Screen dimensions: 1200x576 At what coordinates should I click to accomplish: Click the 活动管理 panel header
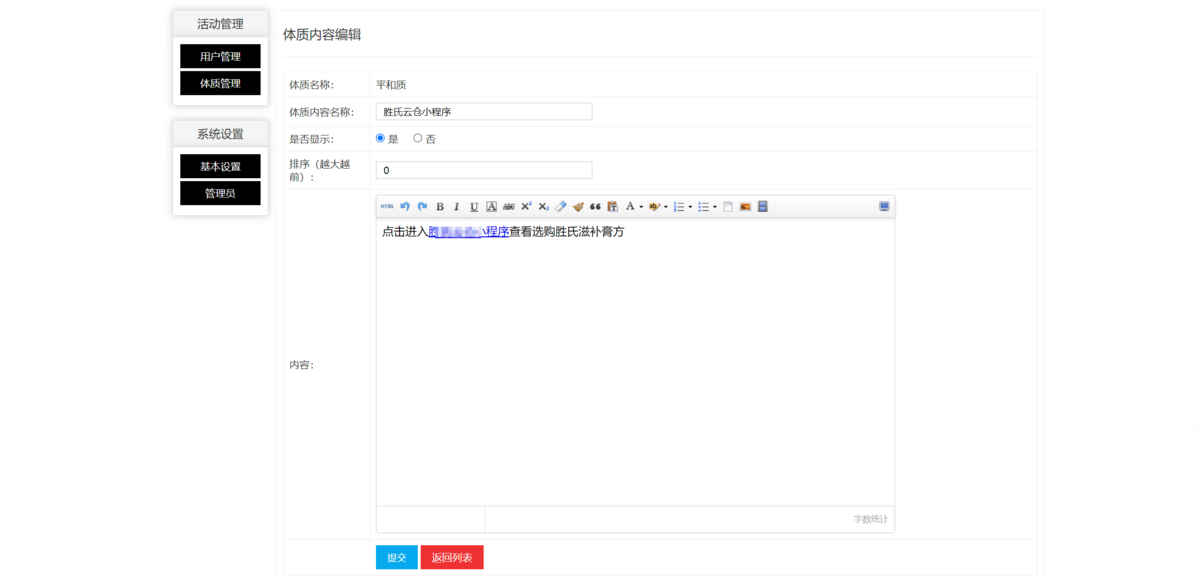(220, 24)
